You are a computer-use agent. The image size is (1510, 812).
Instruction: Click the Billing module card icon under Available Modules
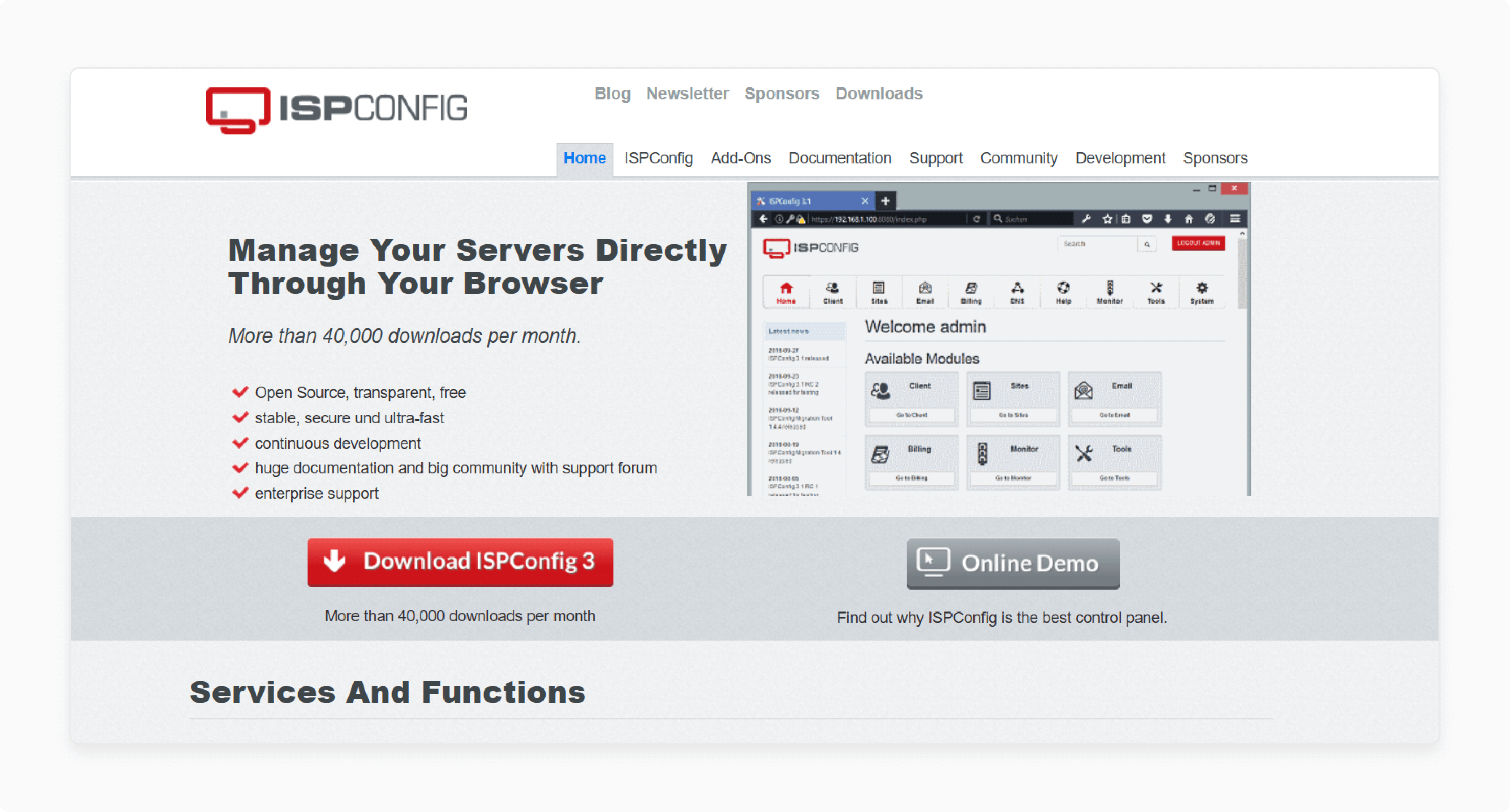881,454
